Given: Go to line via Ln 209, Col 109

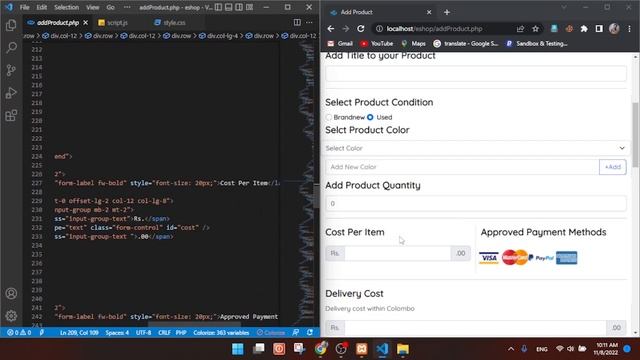Looking at the screenshot, I should click(79, 333).
